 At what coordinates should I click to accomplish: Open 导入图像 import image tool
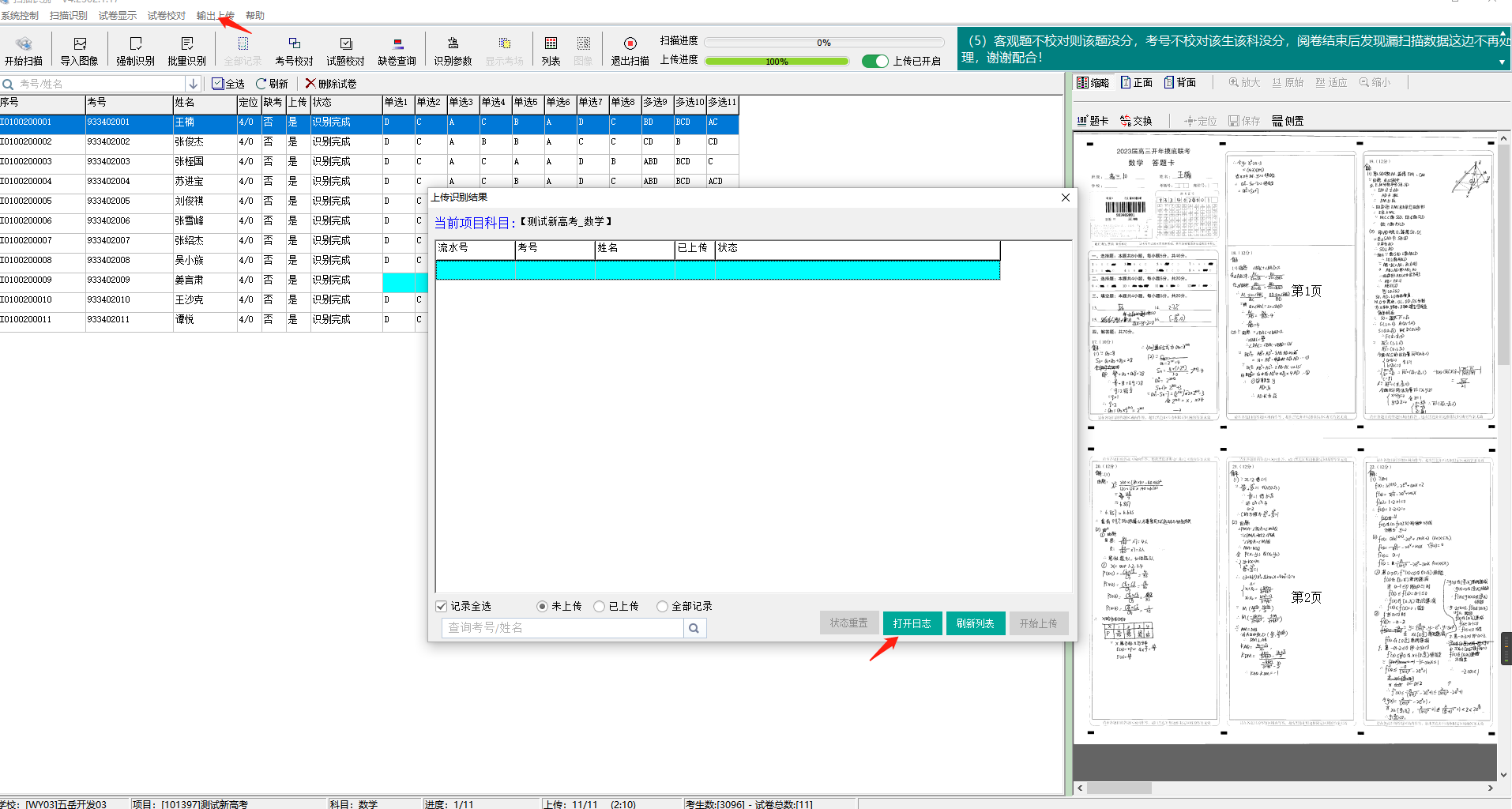coord(79,44)
